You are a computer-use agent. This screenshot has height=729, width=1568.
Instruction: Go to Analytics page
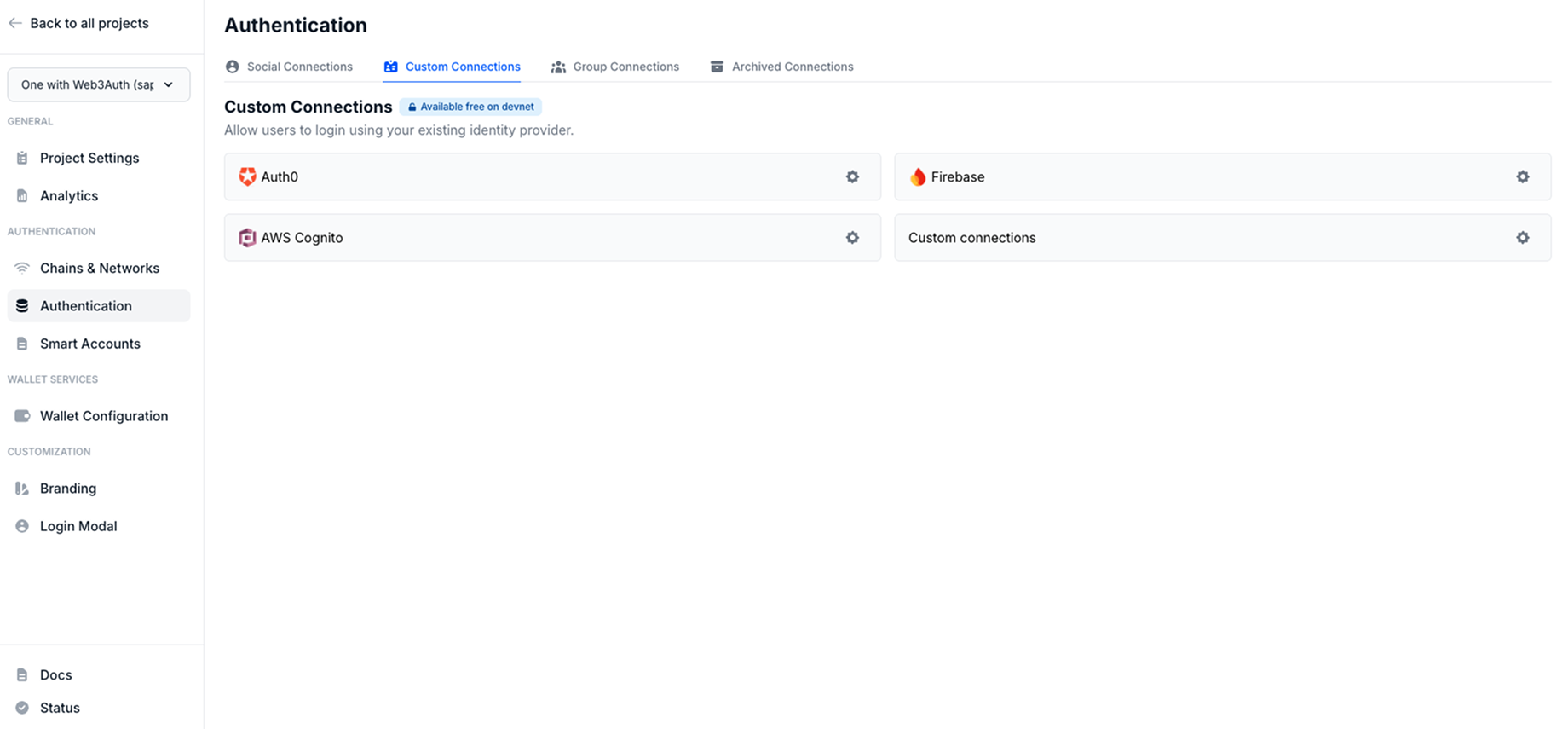68,195
